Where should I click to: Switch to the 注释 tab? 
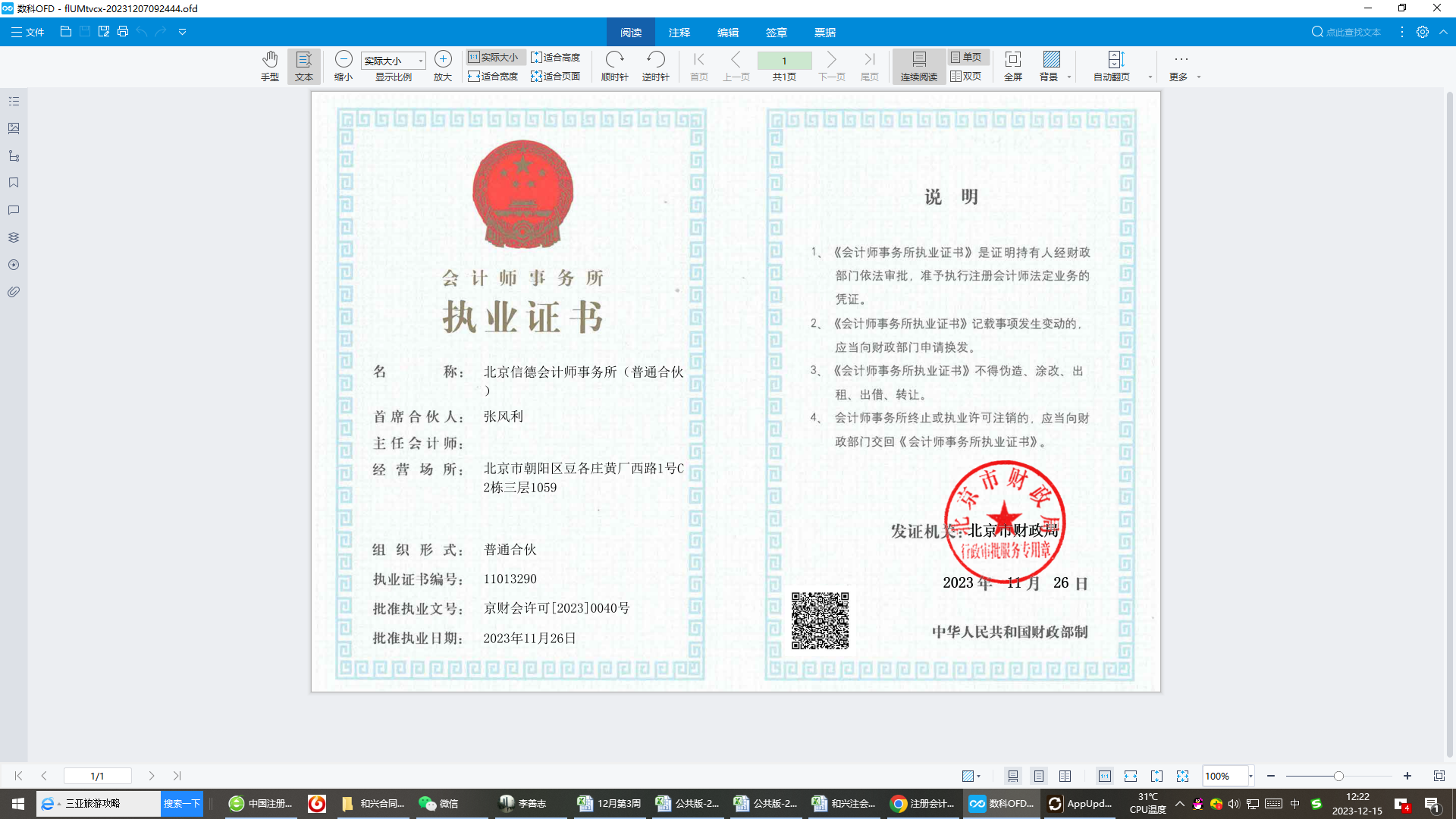pyautogui.click(x=679, y=33)
